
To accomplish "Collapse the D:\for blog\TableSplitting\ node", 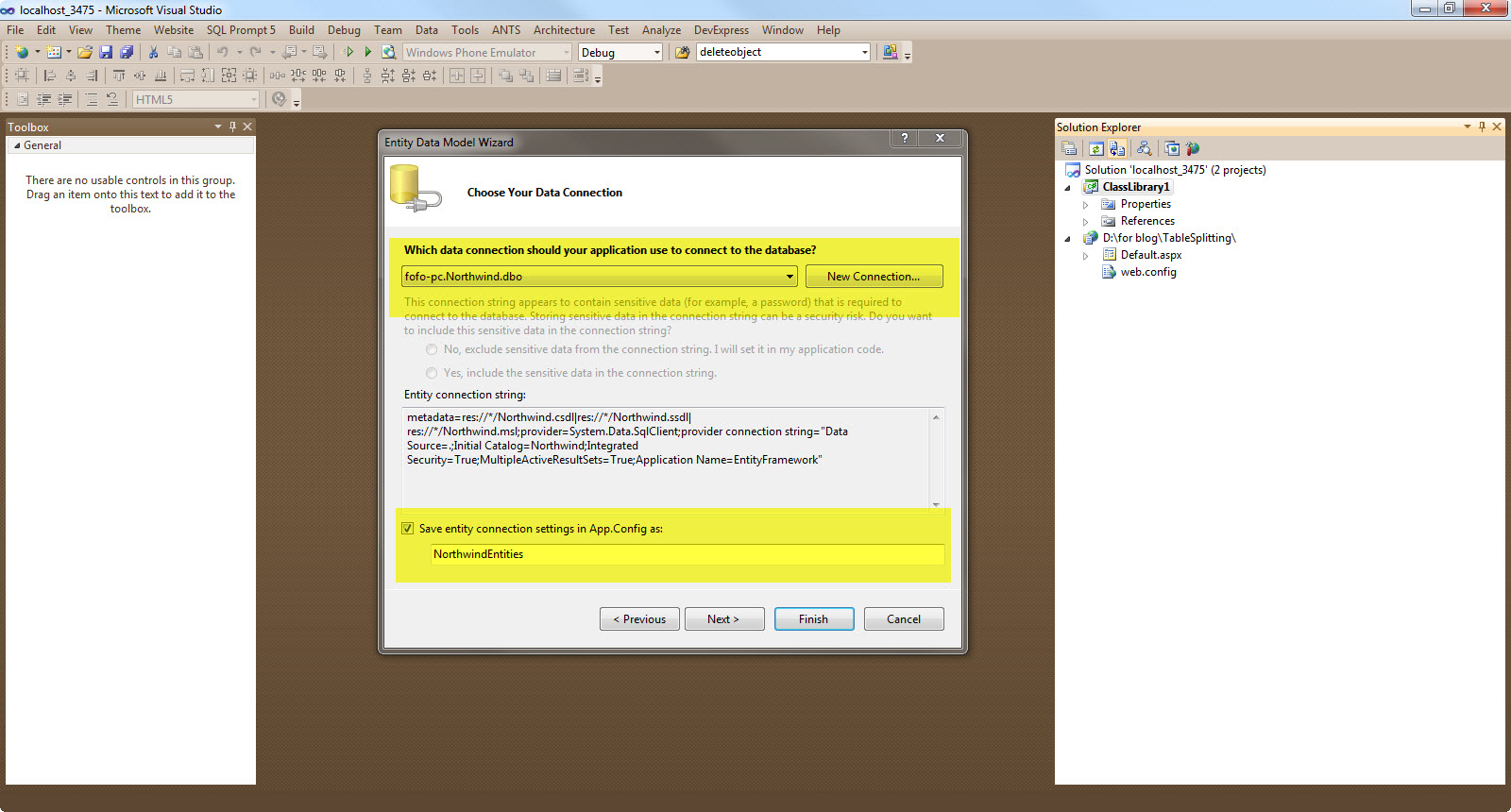I will click(1068, 239).
